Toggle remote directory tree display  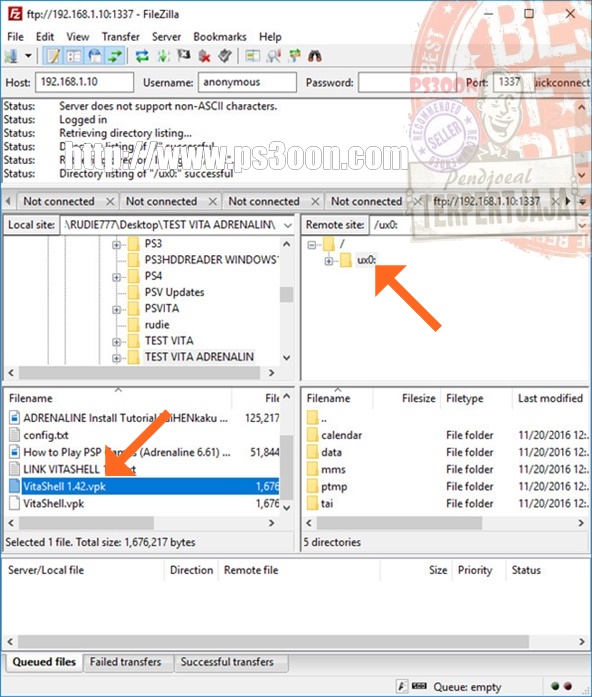(95, 56)
